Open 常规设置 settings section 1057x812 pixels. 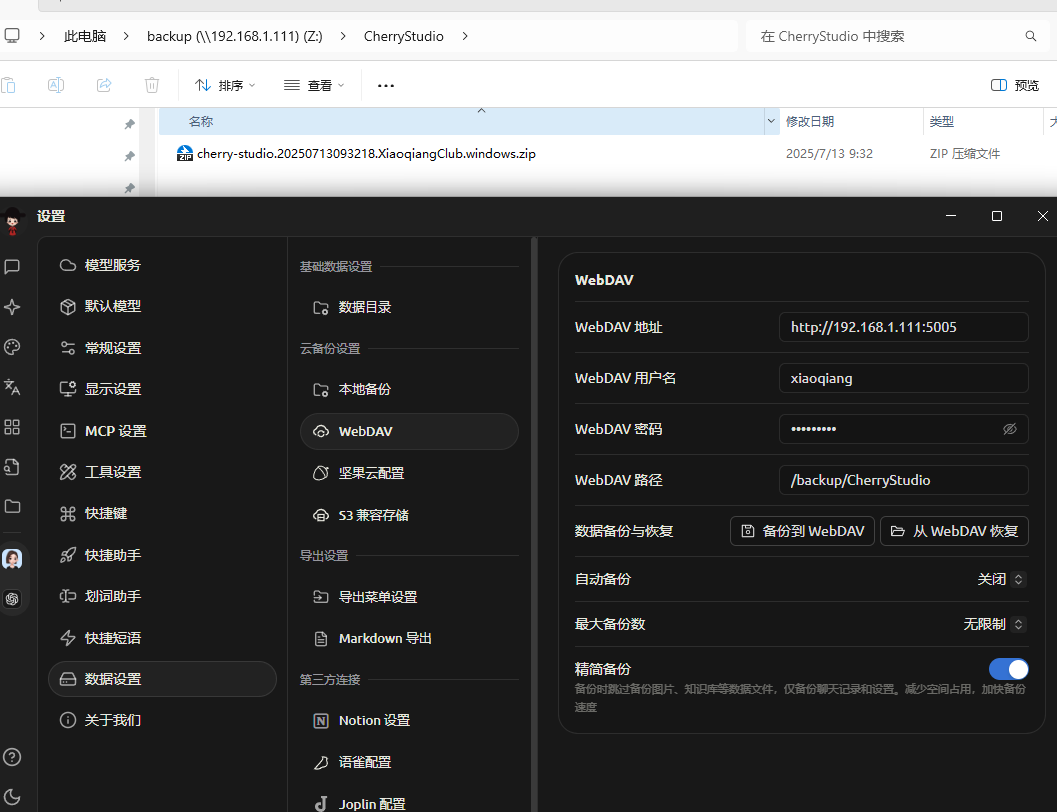coord(162,348)
